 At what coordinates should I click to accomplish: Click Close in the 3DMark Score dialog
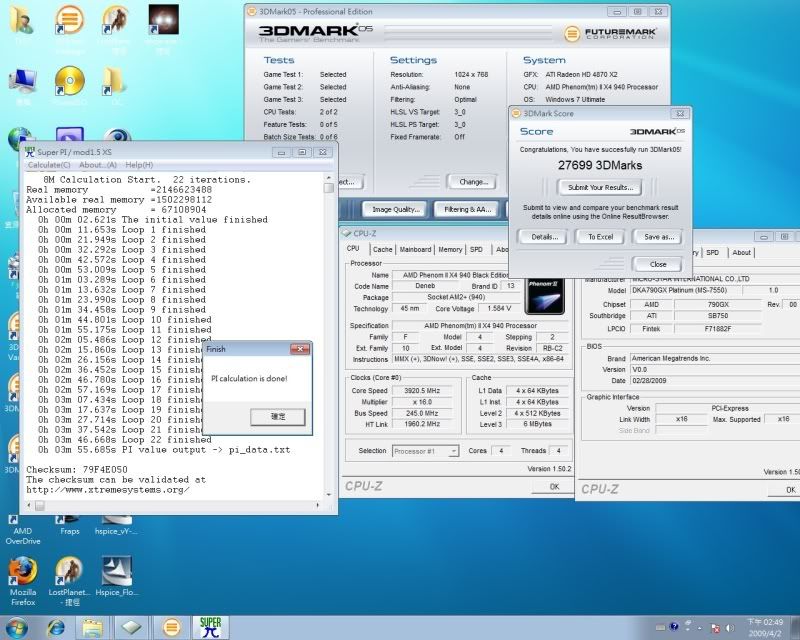click(658, 264)
